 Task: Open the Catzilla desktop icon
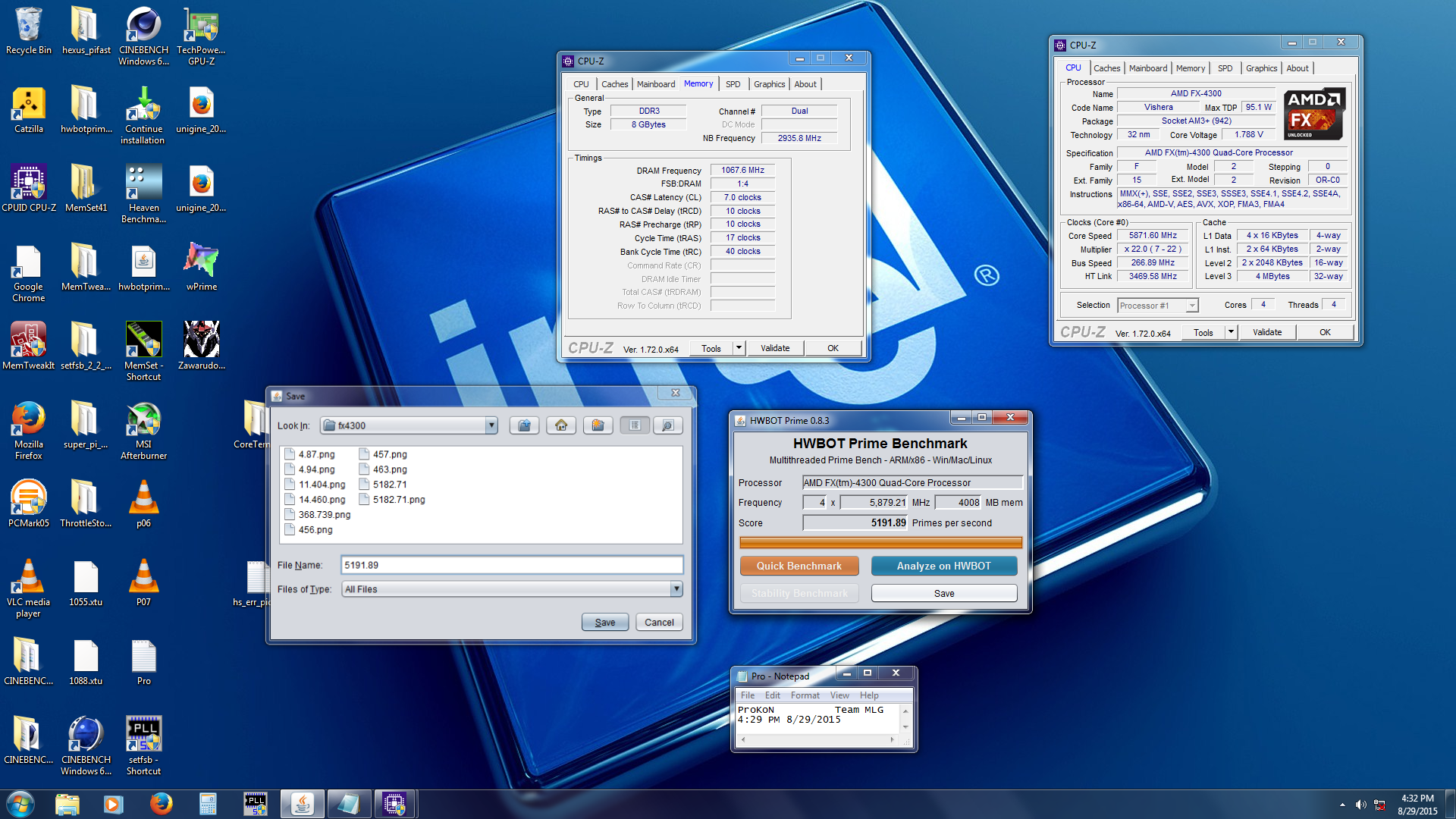(x=29, y=110)
